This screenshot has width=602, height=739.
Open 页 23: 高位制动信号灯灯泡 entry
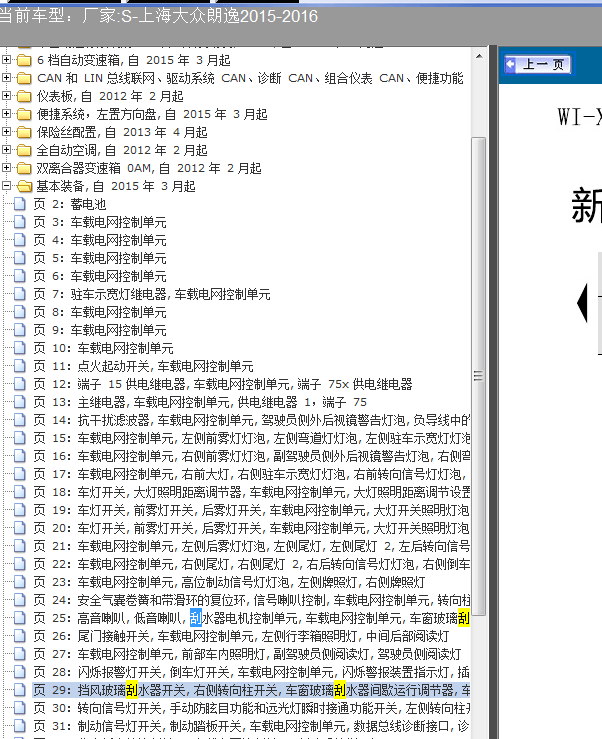(229, 582)
